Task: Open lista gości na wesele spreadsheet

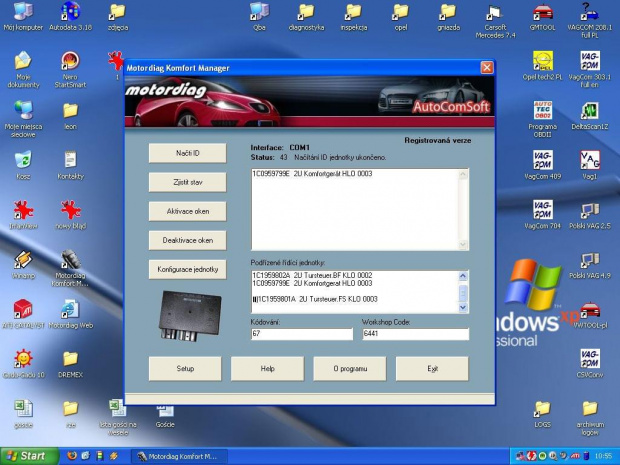Action: pos(117,418)
